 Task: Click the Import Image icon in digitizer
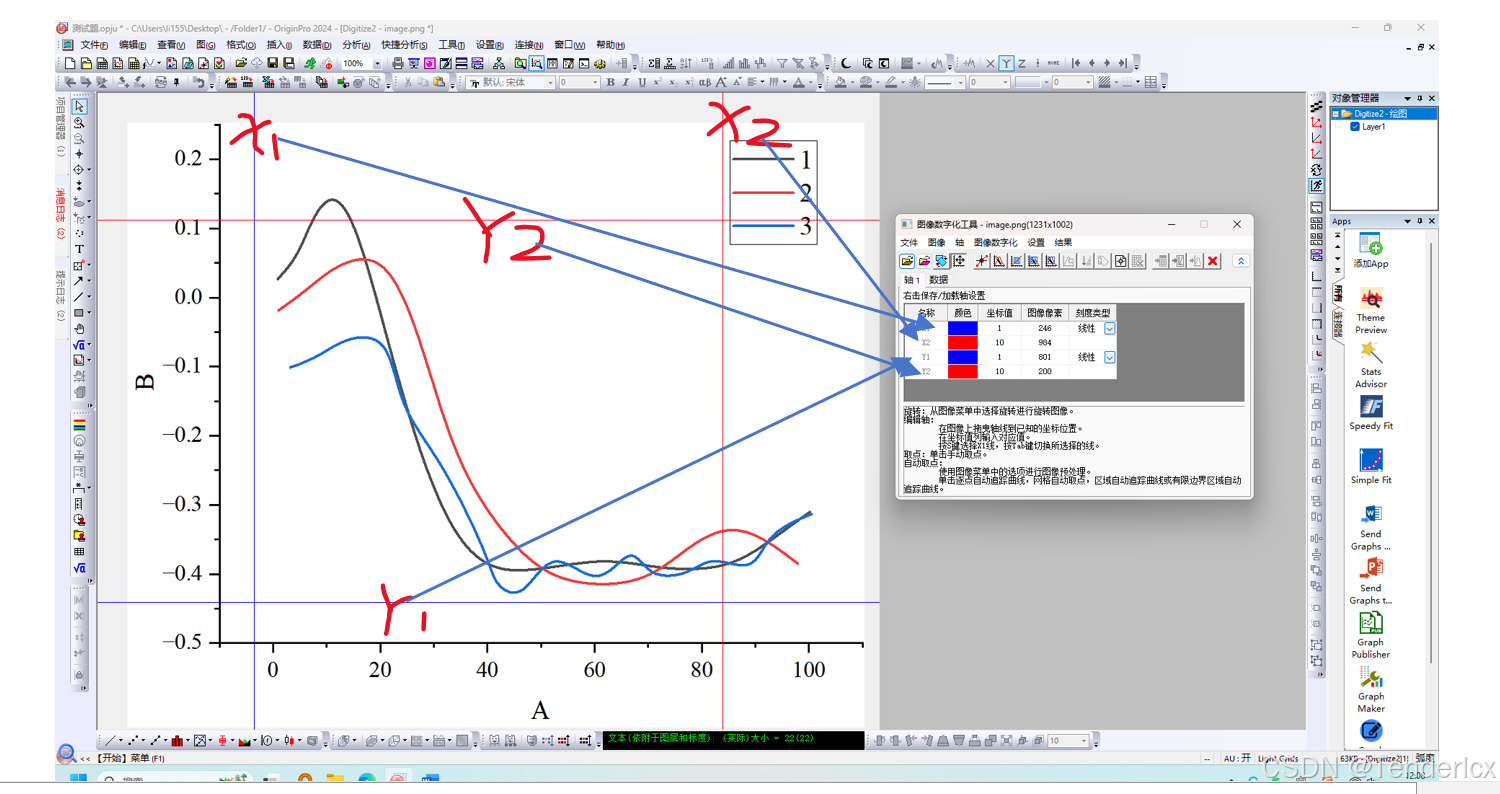pos(907,261)
